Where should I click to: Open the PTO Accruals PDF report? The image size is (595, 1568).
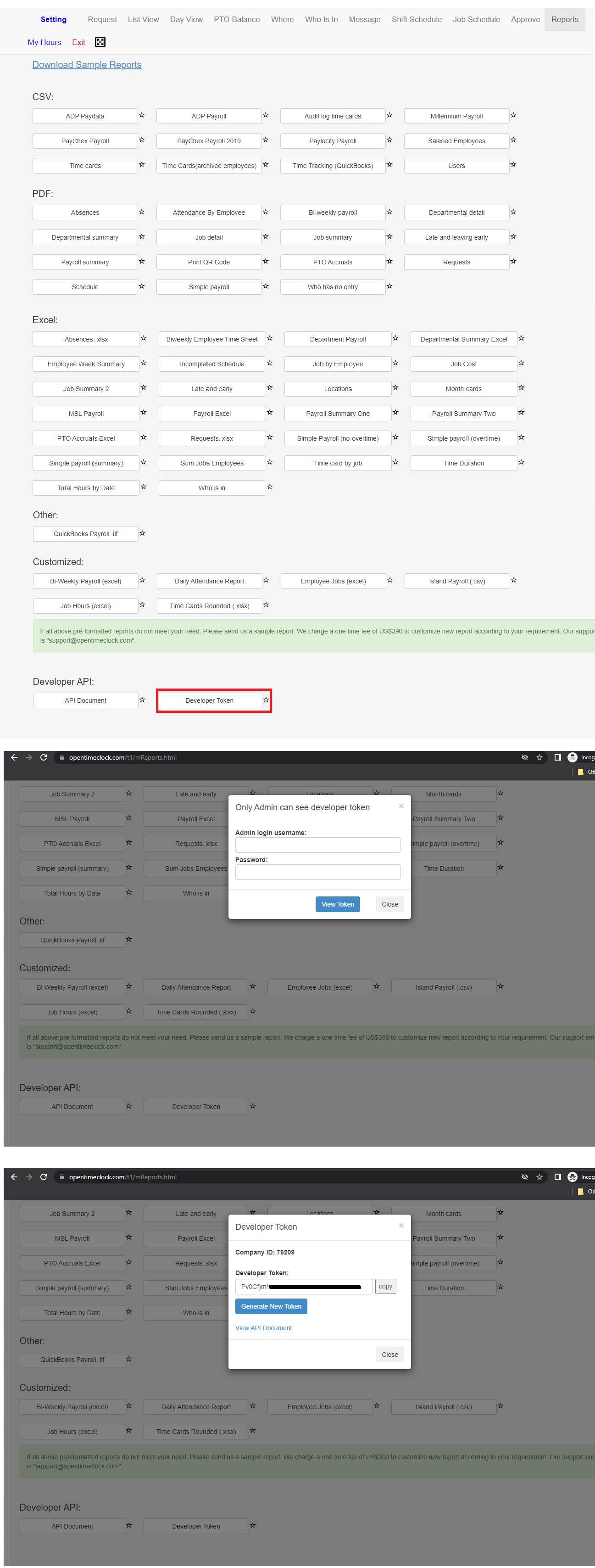333,262
